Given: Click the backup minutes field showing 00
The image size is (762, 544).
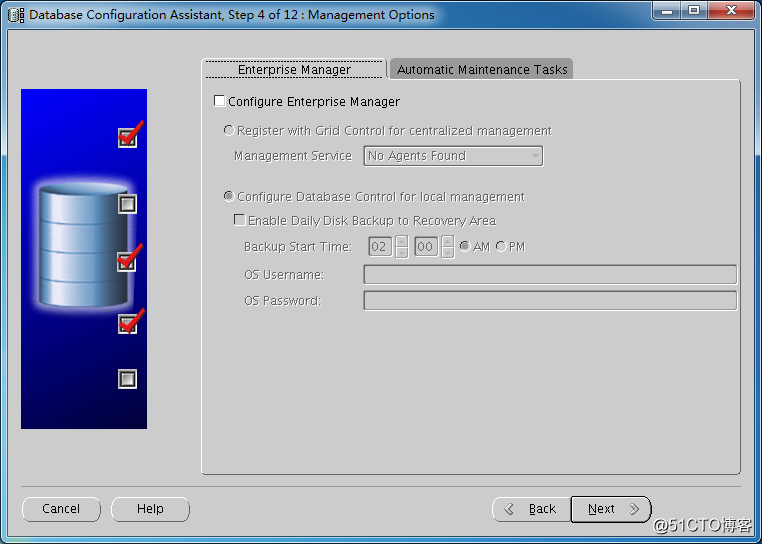Looking at the screenshot, I should coord(426,247).
